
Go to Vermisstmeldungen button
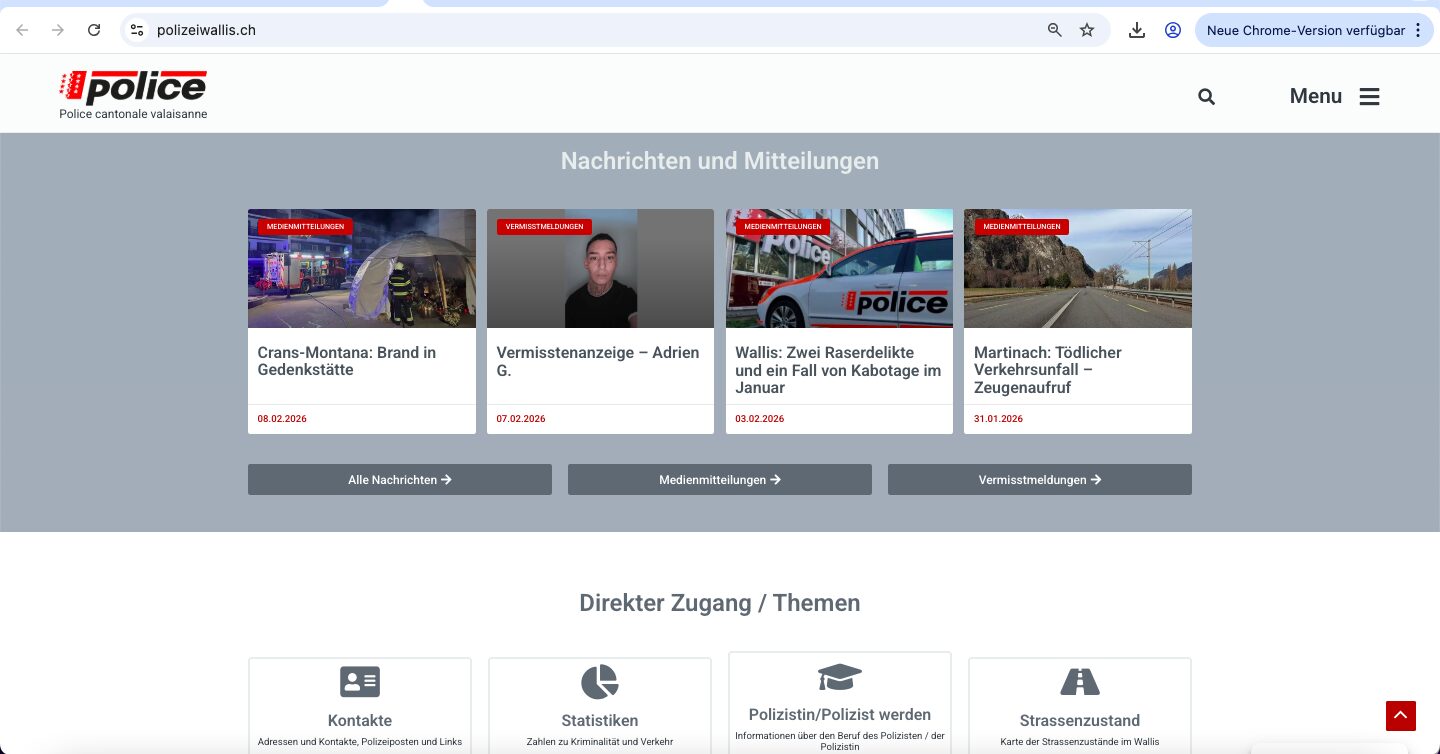coord(1040,480)
